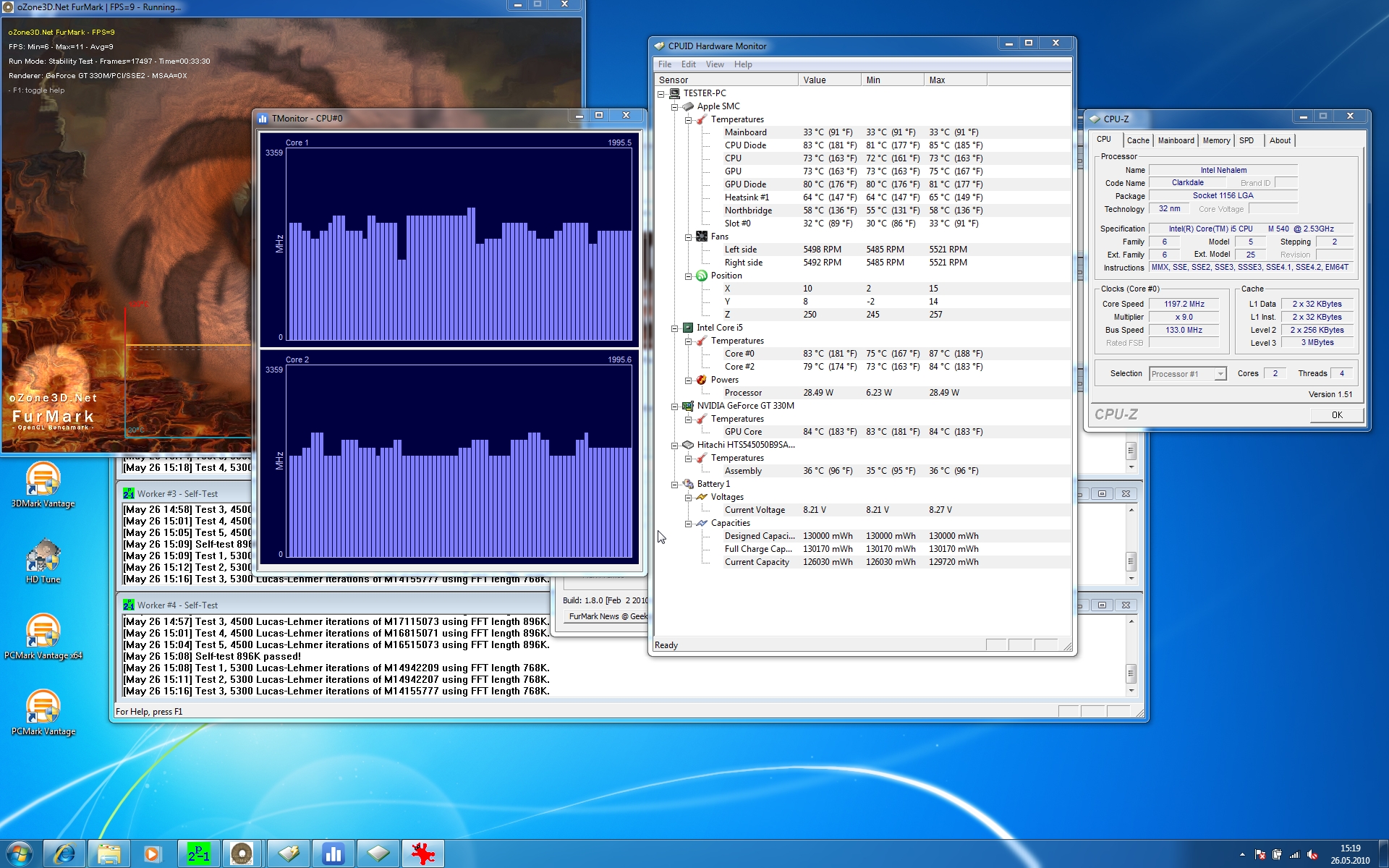Open Edit menu in Hardware Monitor
Screen dimensions: 1389x868
pos(688,64)
